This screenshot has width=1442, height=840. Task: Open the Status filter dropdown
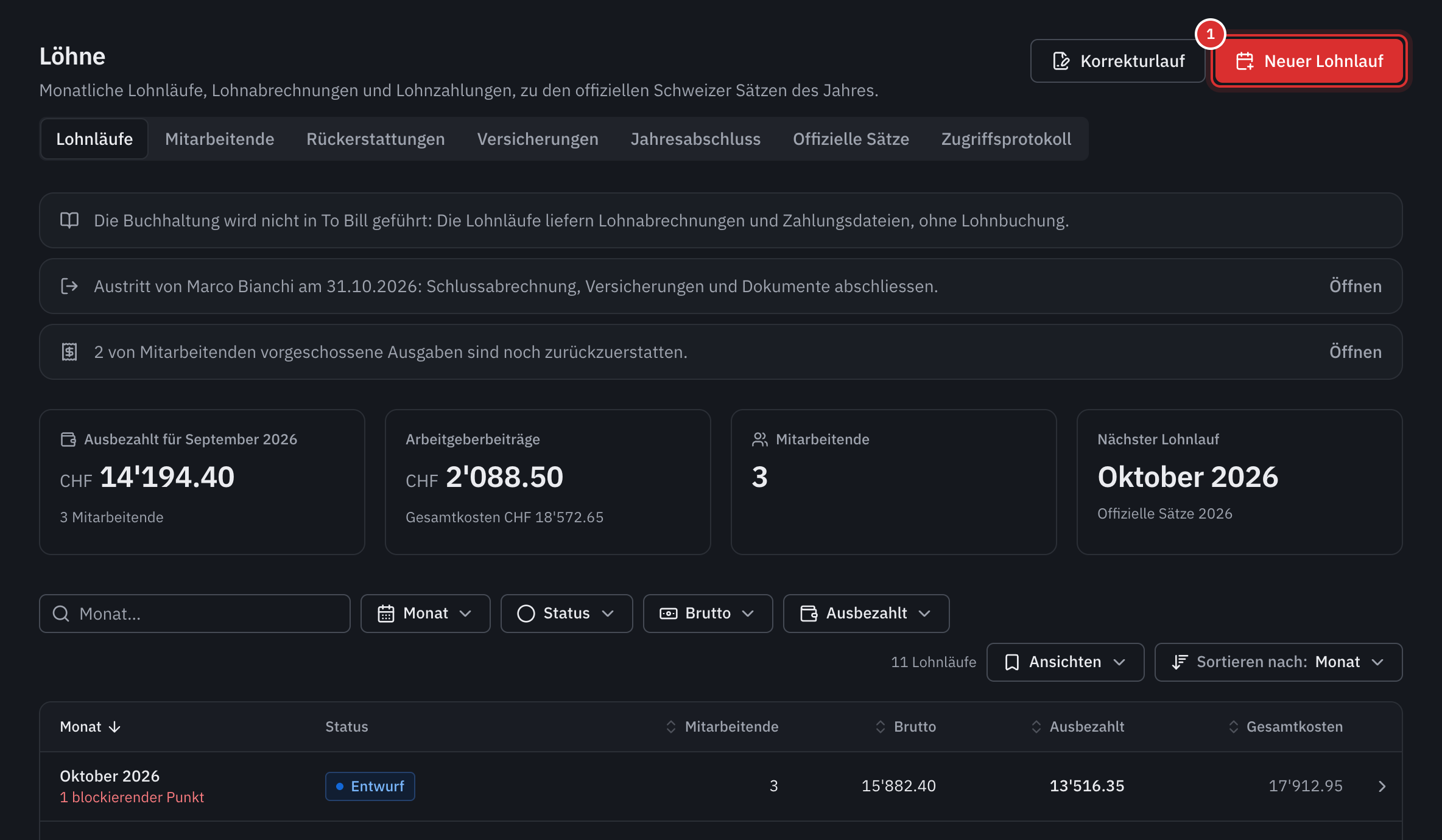566,614
